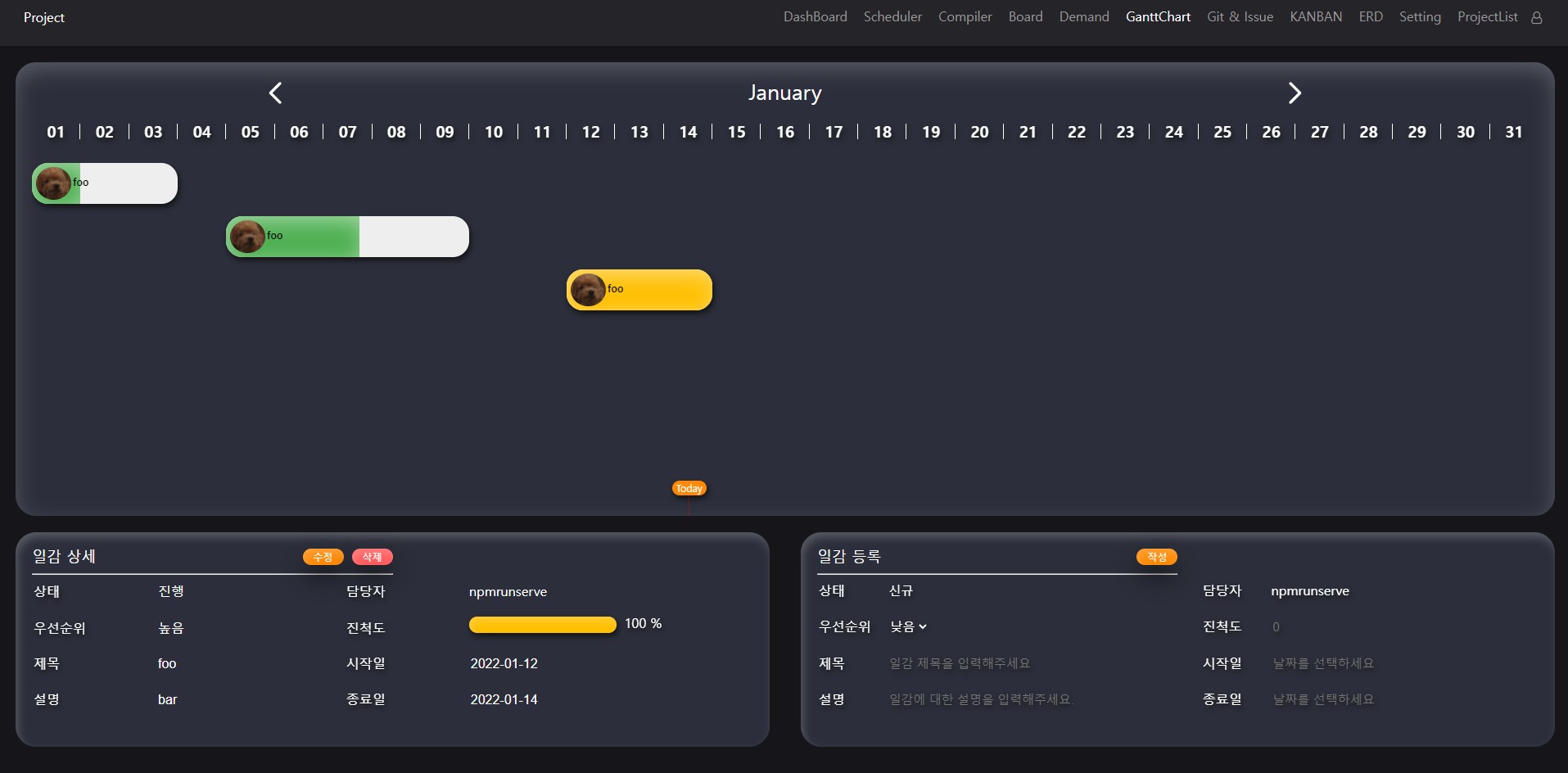This screenshot has width=1568, height=773.
Task: Navigate to the ERD section
Action: click(x=1370, y=16)
